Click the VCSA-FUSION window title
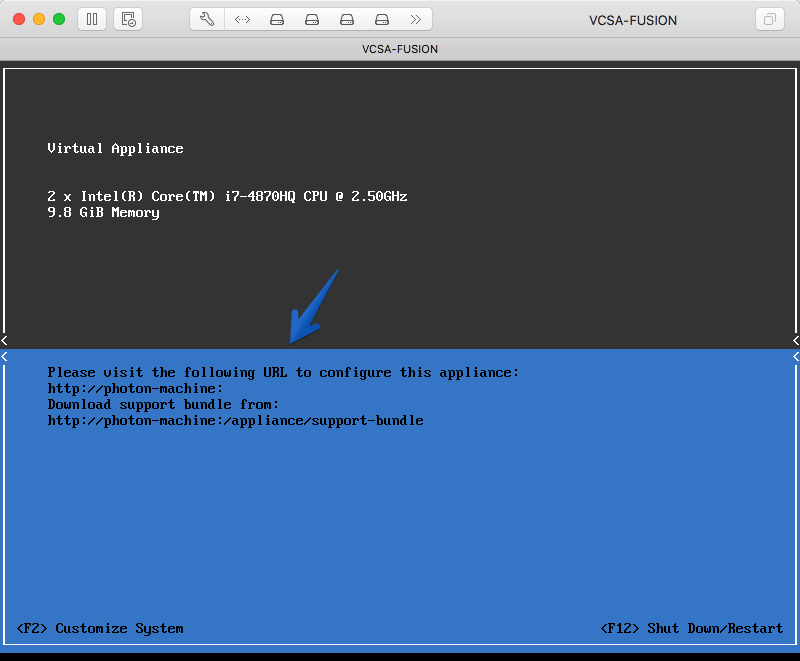The width and height of the screenshot is (800, 661). [x=633, y=20]
